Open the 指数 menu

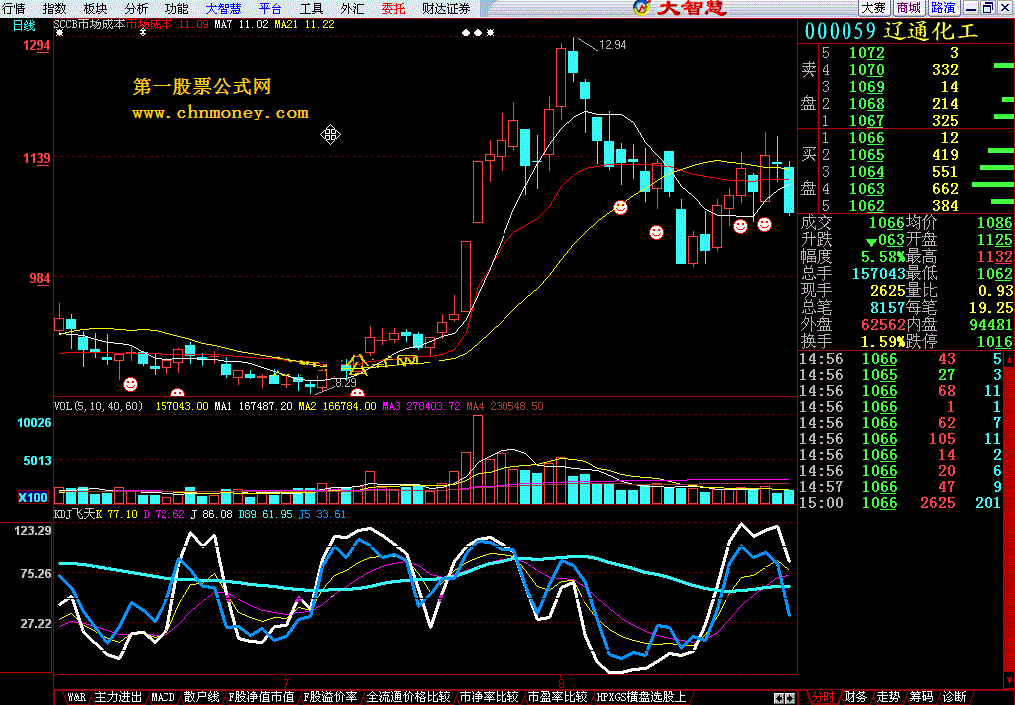tap(54, 8)
